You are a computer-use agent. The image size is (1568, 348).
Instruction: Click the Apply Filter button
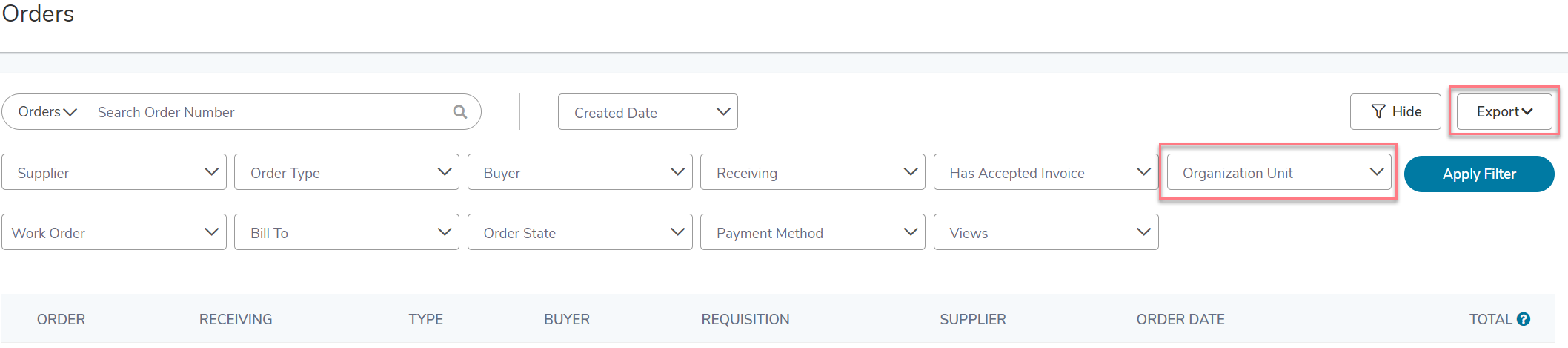click(1479, 174)
